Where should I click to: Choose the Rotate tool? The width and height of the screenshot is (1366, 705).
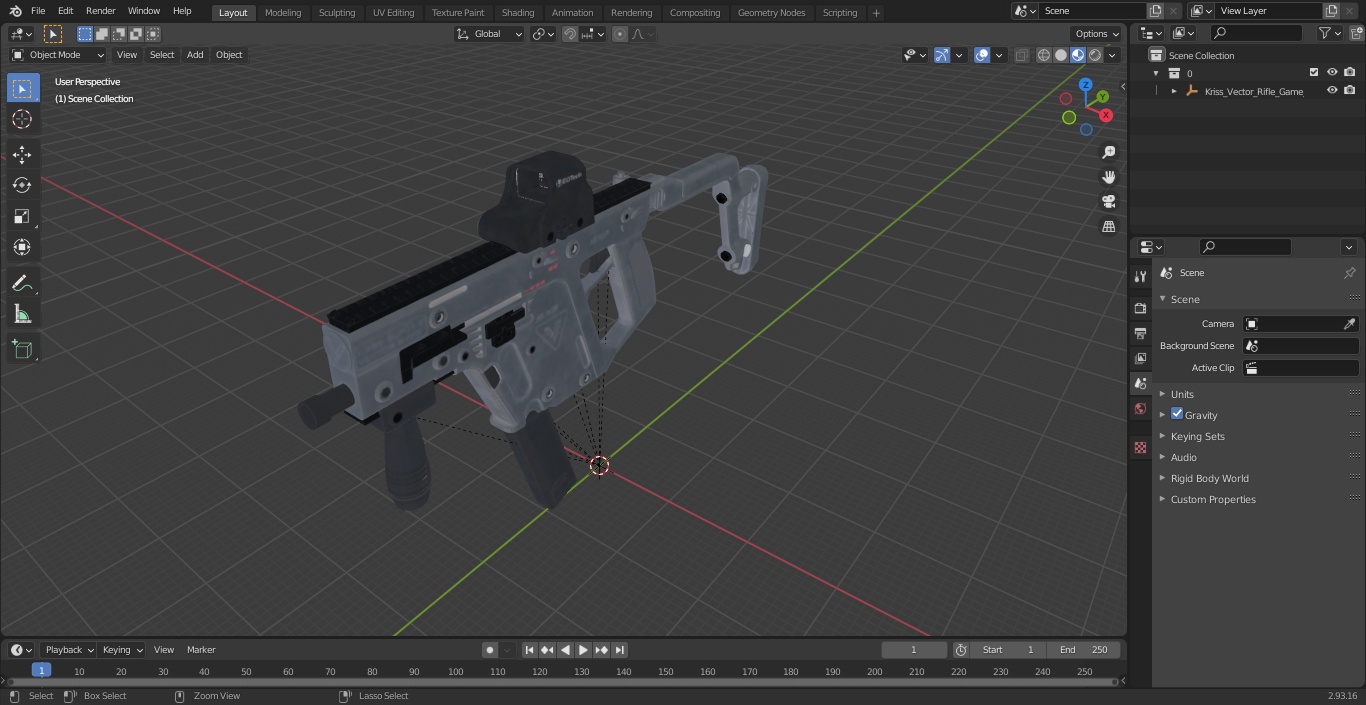point(22,185)
